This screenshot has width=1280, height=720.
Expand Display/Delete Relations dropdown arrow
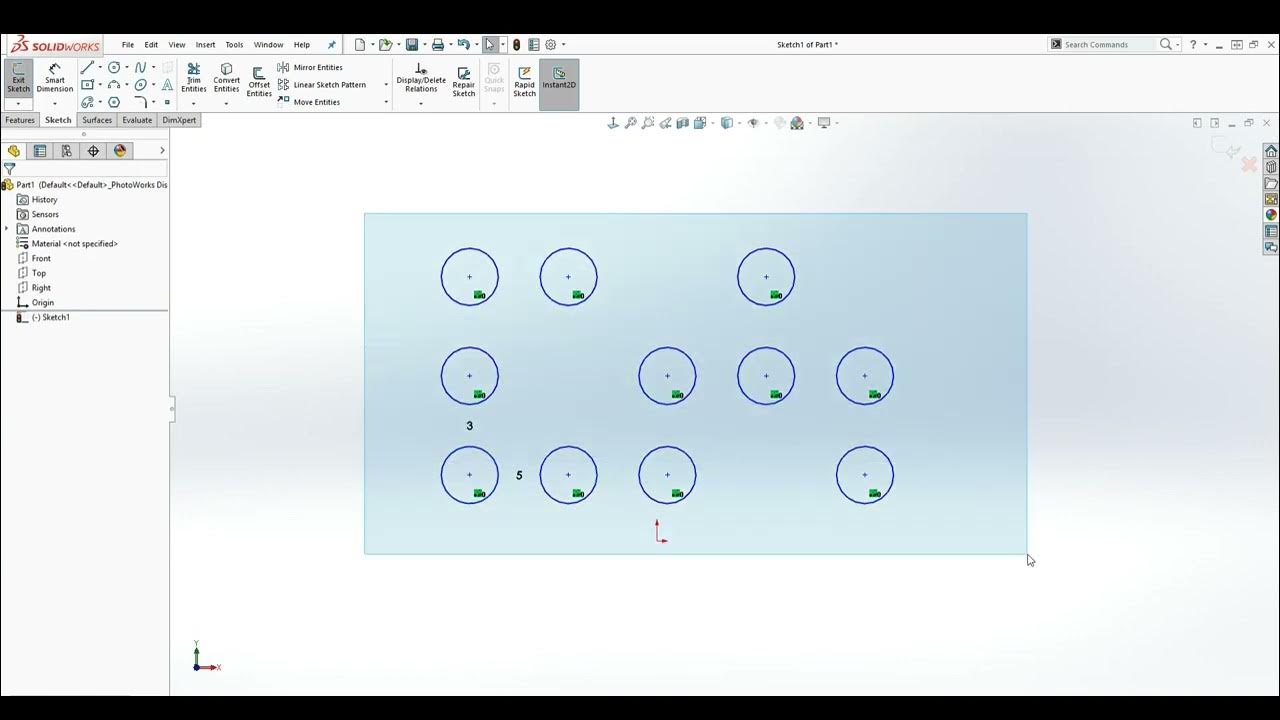point(421,104)
